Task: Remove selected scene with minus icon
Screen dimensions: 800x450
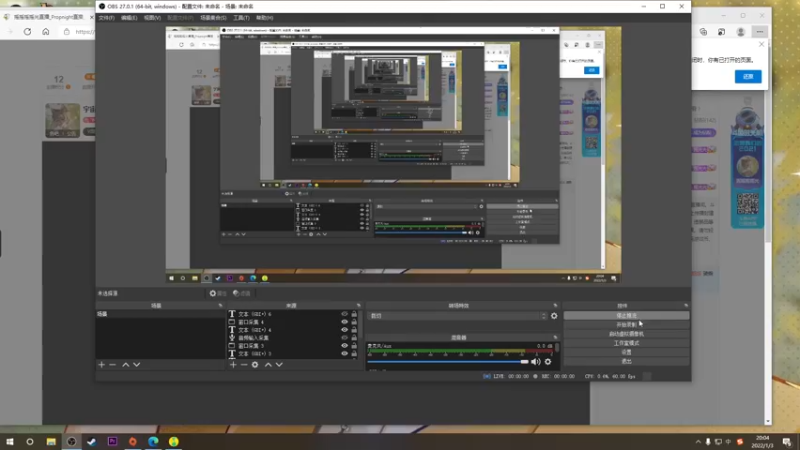Action: point(112,365)
